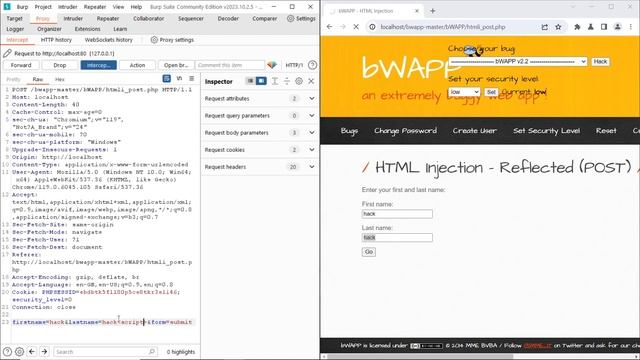
Task: Click the First name input field
Action: coord(397,214)
